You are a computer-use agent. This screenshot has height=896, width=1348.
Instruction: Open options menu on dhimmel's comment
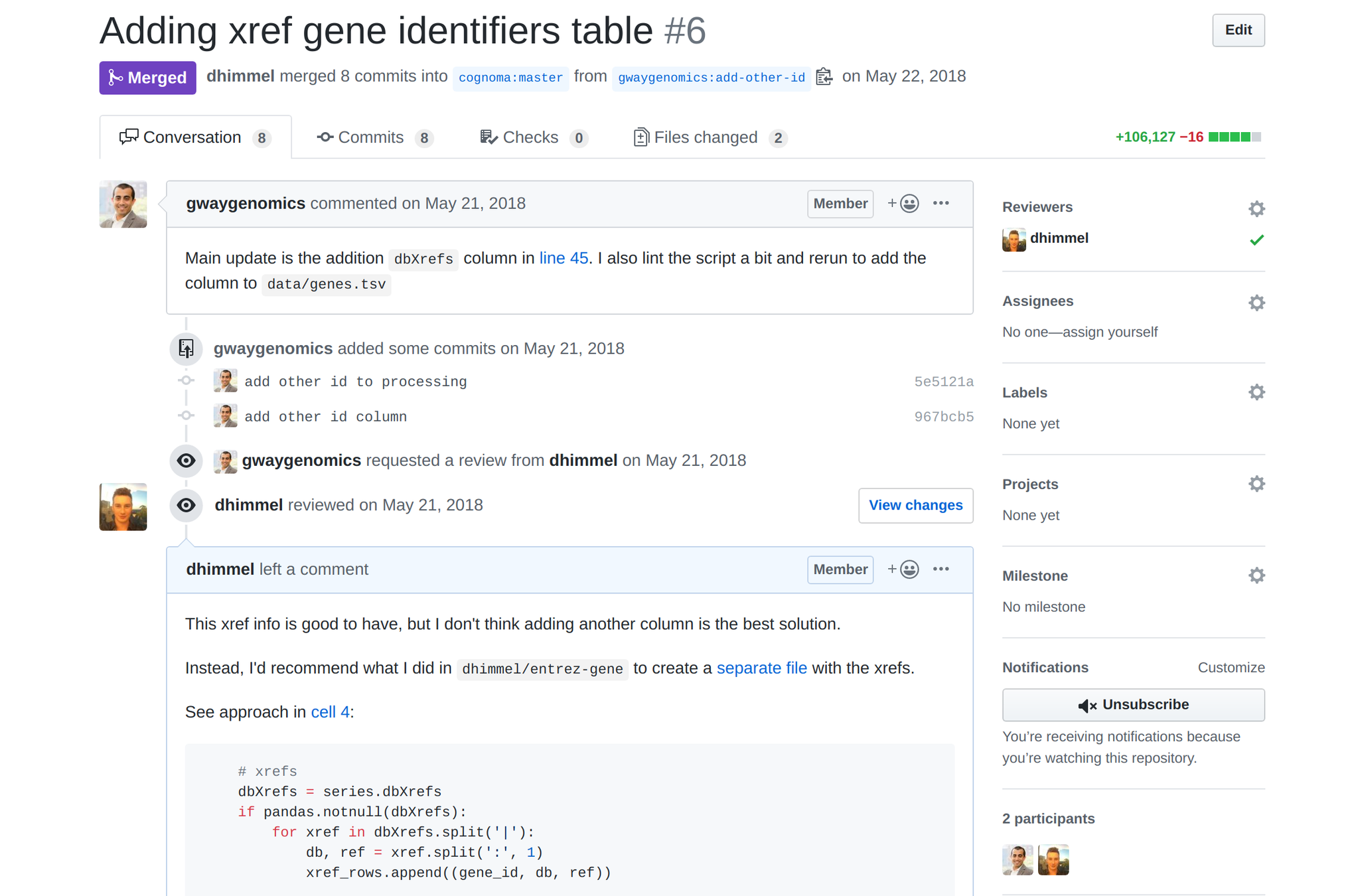[x=940, y=569]
